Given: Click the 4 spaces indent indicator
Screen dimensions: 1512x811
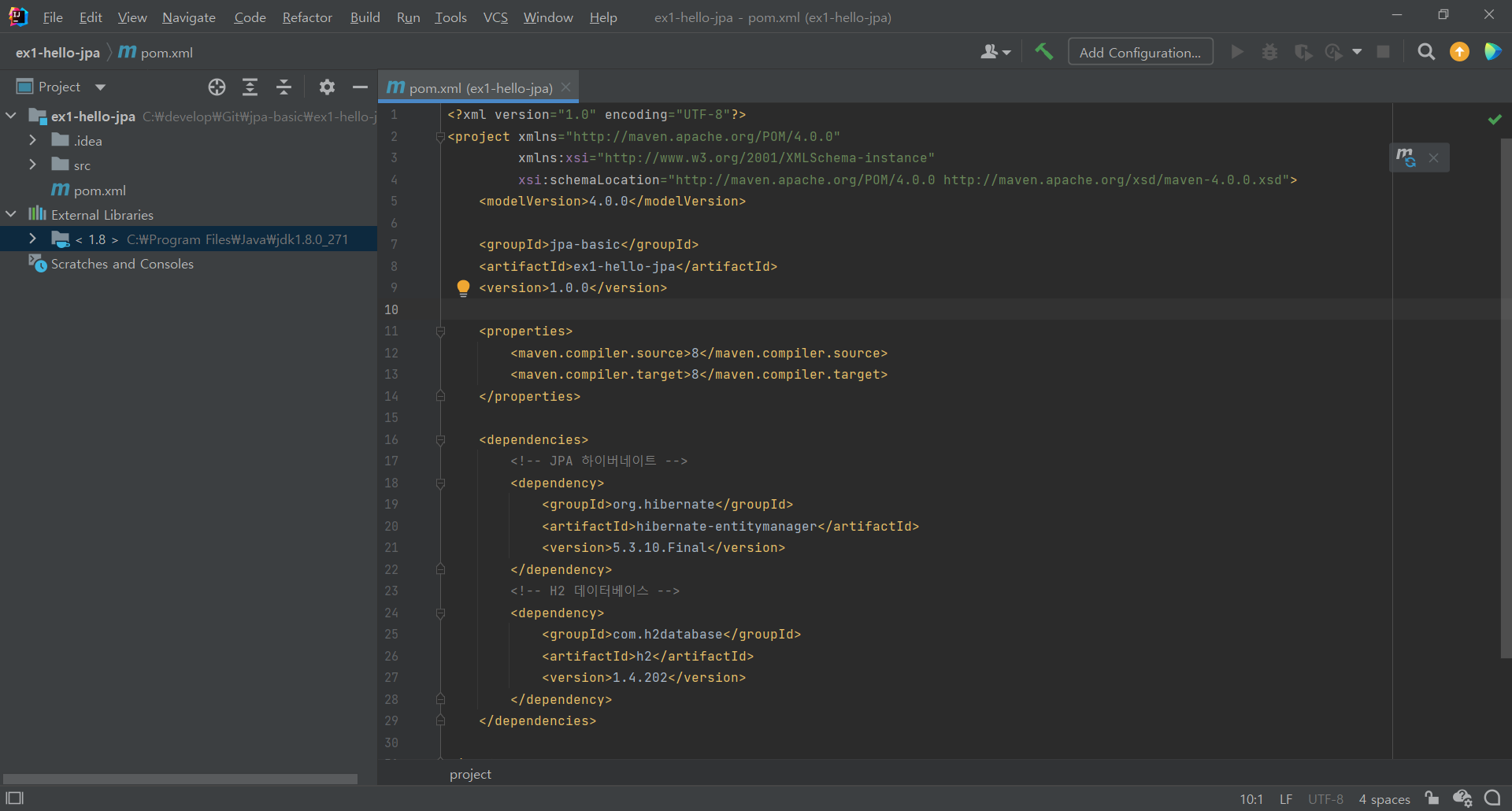Looking at the screenshot, I should 1384,799.
